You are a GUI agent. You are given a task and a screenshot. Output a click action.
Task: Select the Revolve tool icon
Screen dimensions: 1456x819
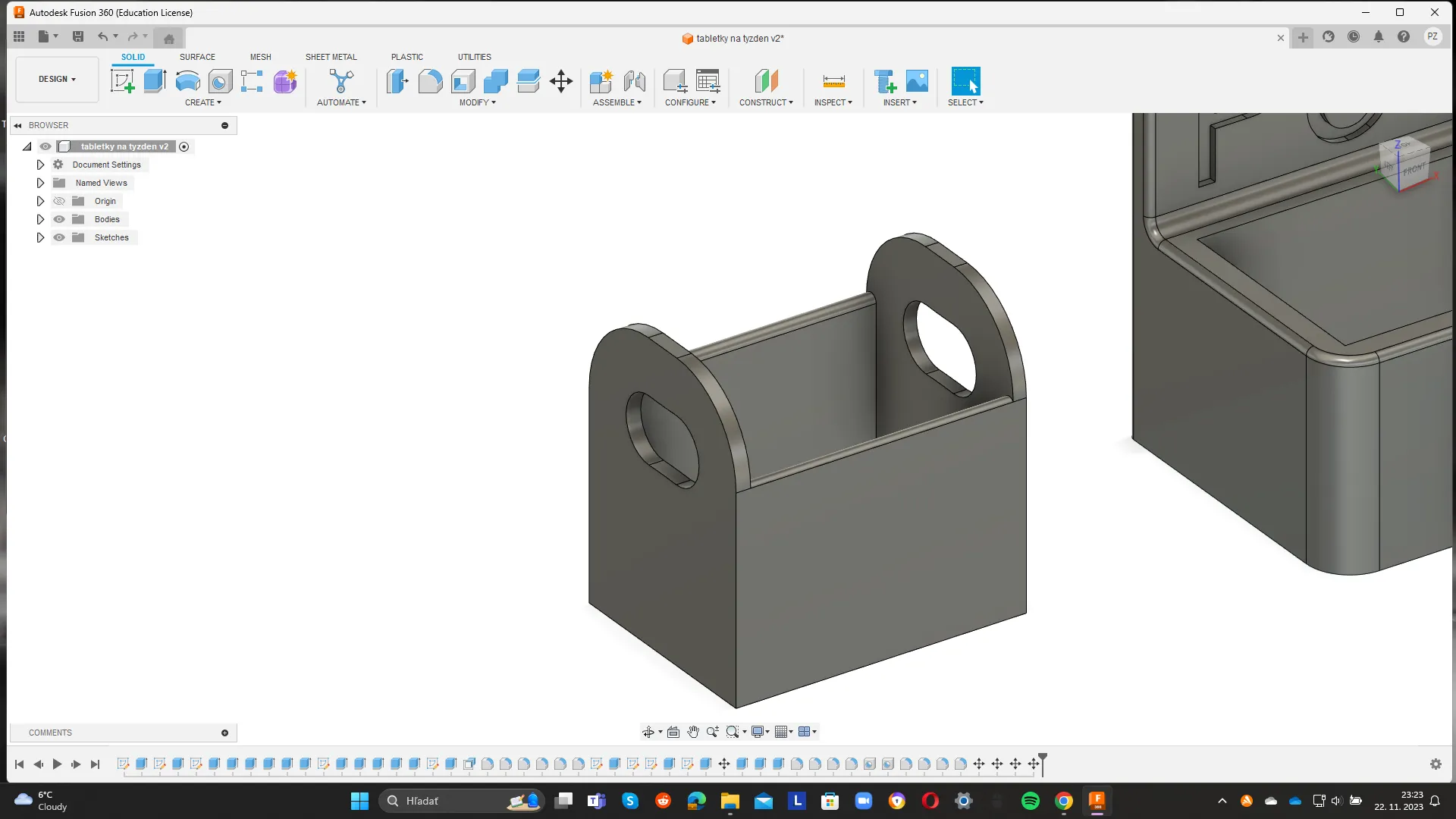[188, 81]
